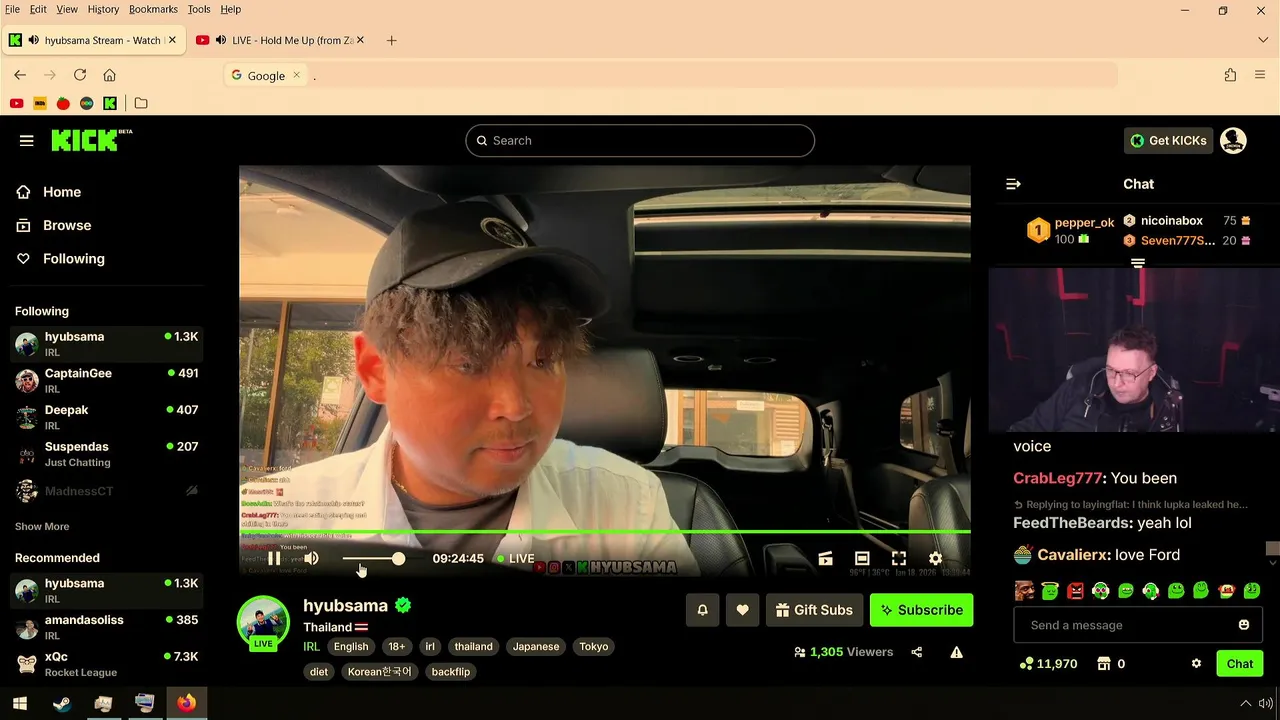This screenshot has width=1280, height=720.
Task: Insert the first face photo emote
Action: click(1025, 591)
